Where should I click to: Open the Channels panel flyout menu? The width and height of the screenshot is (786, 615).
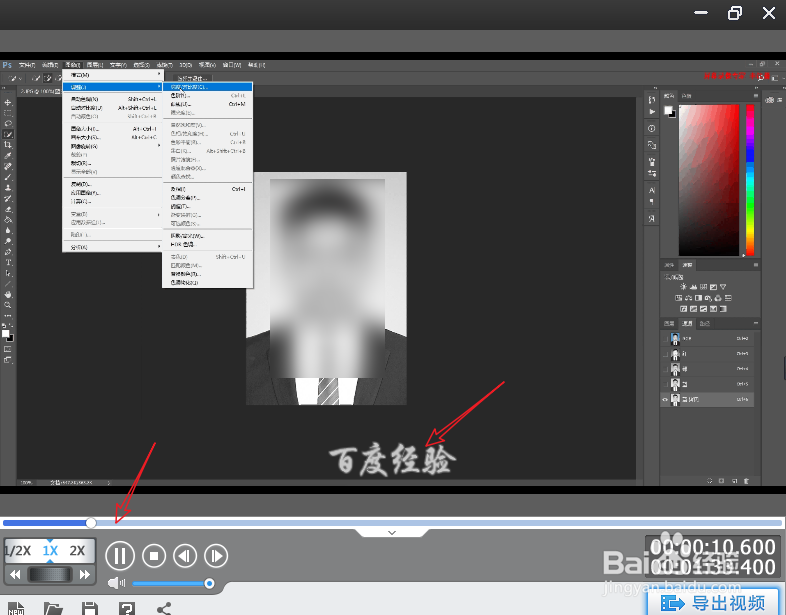[x=756, y=323]
